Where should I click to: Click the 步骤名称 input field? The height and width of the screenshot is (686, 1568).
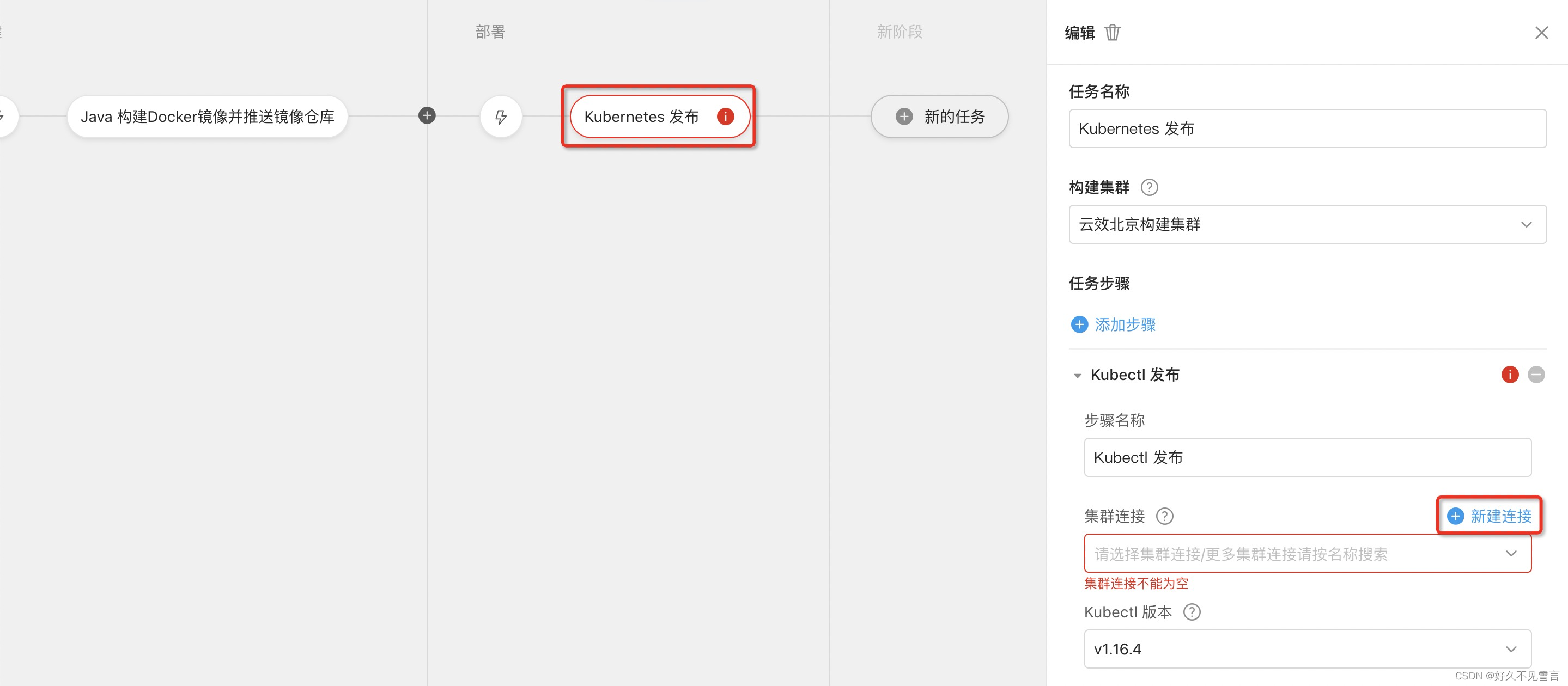pyautogui.click(x=1308, y=457)
